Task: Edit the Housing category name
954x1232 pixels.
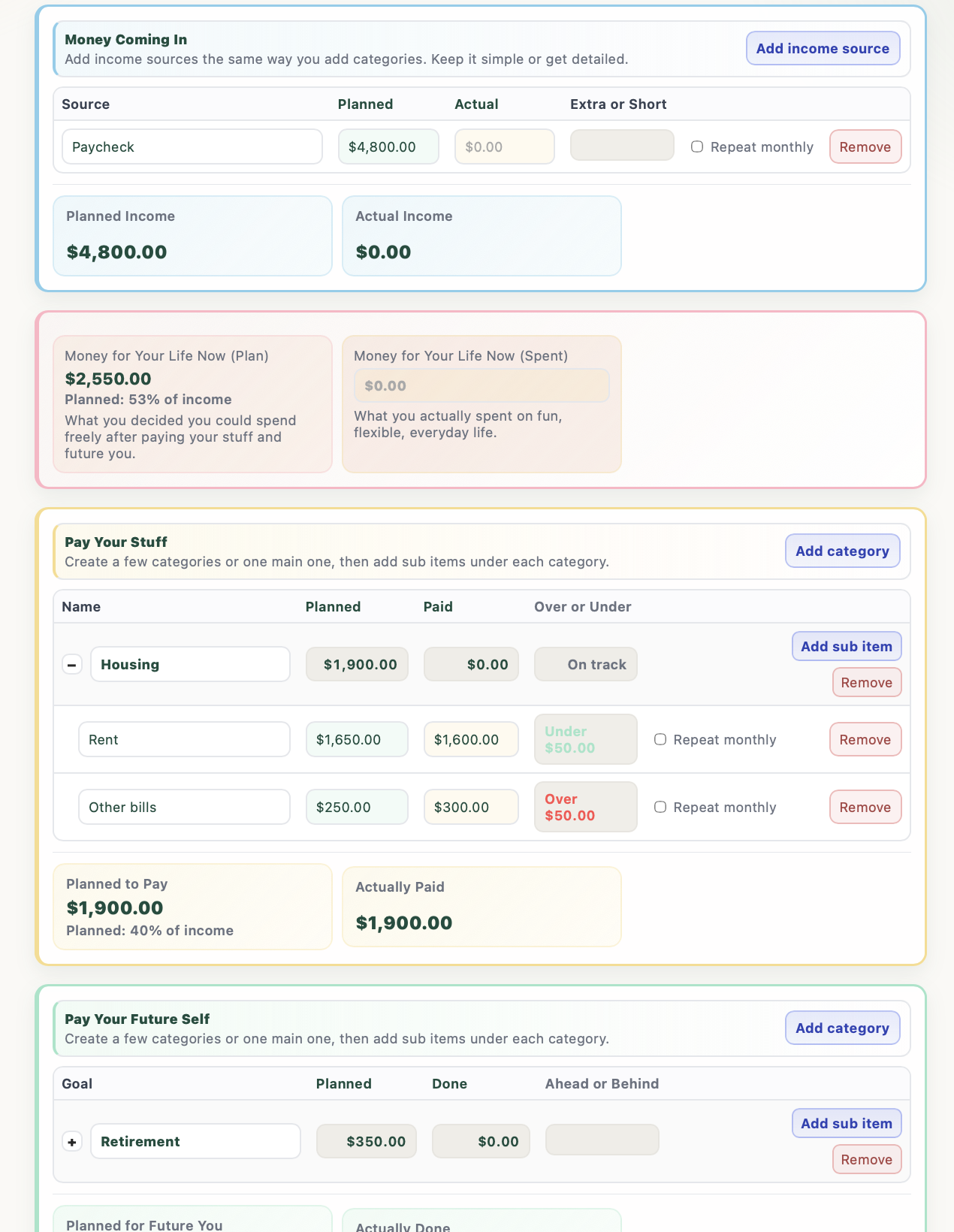Action: [x=190, y=664]
